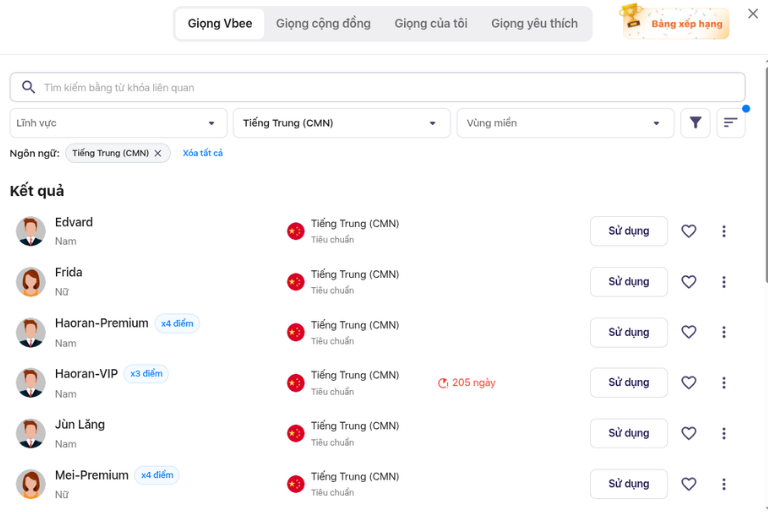Open the Bảng xếp hạng leaderboard
This screenshot has height=512, width=768.
click(675, 23)
